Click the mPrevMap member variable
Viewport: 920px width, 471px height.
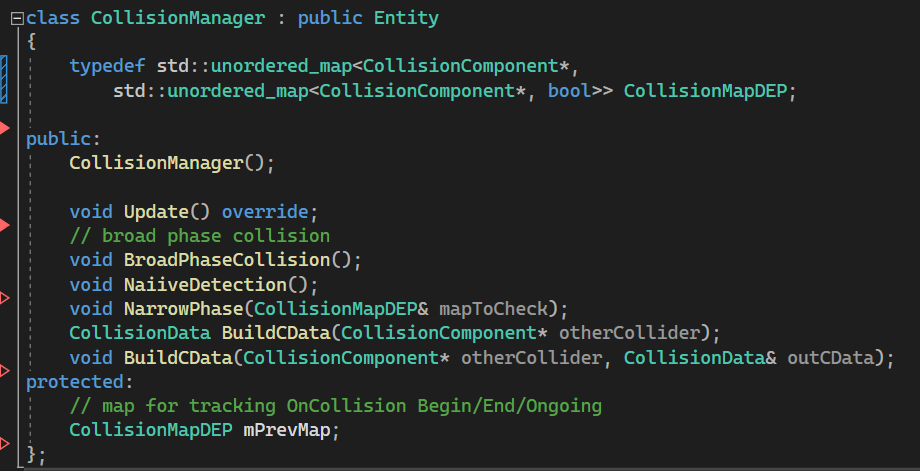tap(286, 430)
